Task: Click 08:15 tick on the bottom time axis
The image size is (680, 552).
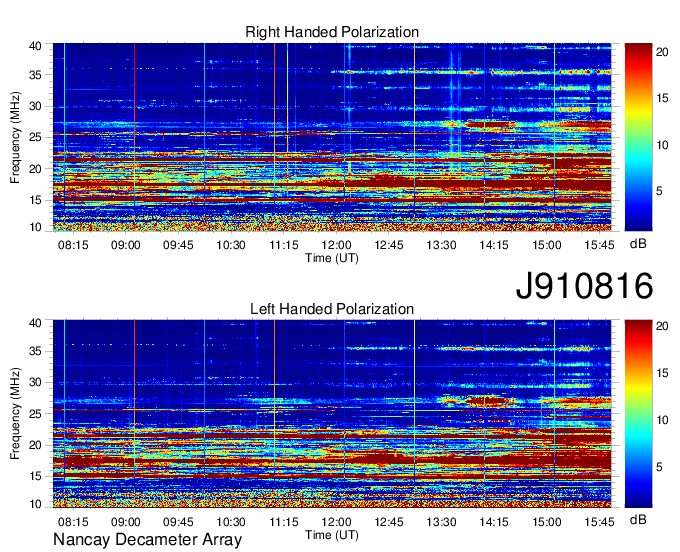Action: click(73, 522)
